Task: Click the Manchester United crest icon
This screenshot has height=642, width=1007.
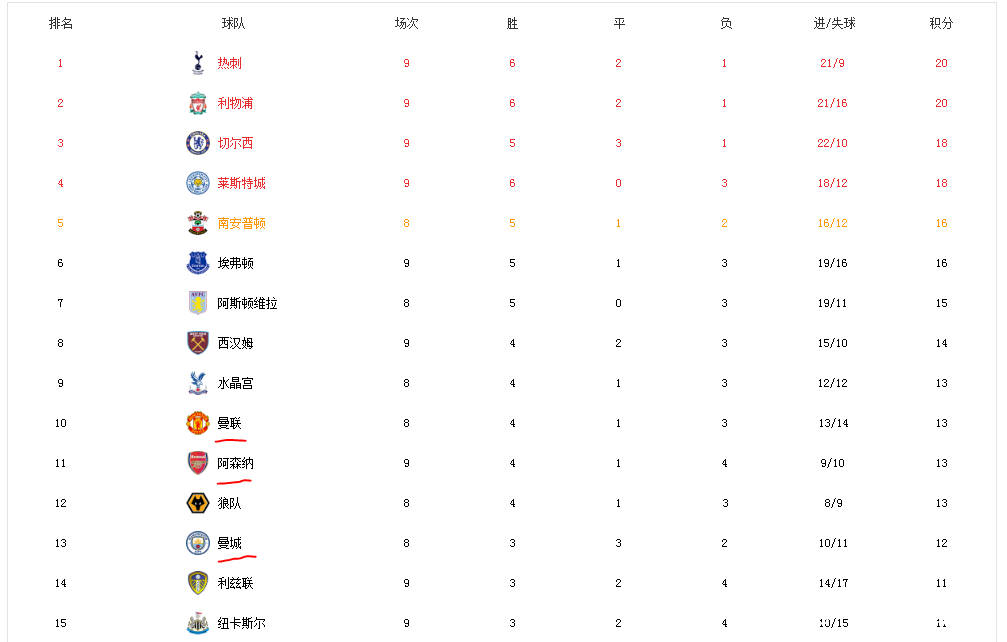Action: (197, 423)
